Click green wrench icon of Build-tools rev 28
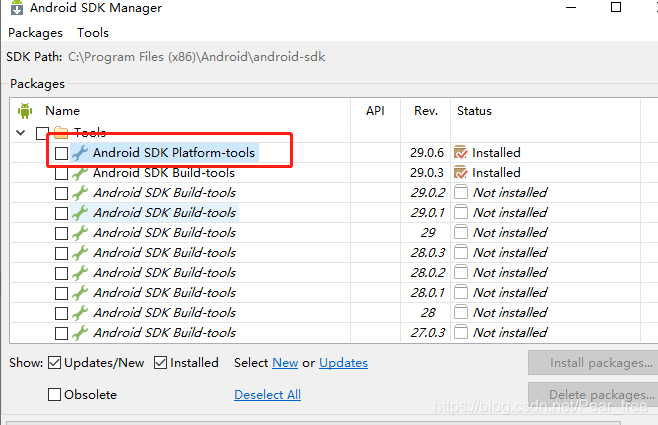The width and height of the screenshot is (658, 425). [79, 313]
